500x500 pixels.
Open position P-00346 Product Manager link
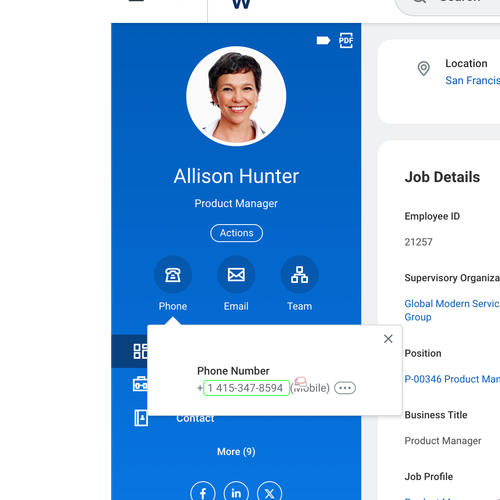coord(452,379)
